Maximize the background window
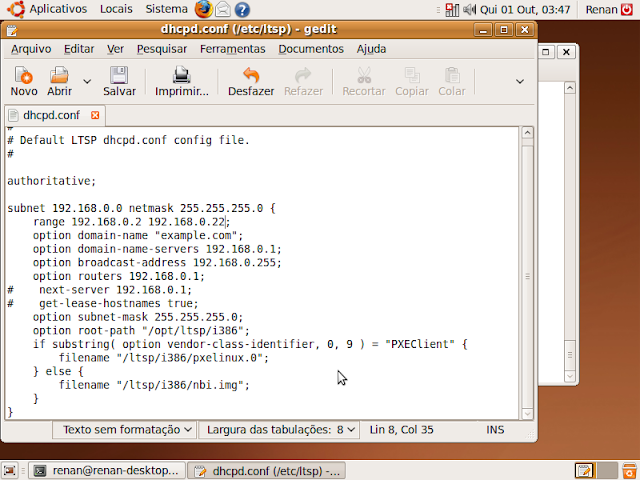640x480 pixels. [546, 52]
